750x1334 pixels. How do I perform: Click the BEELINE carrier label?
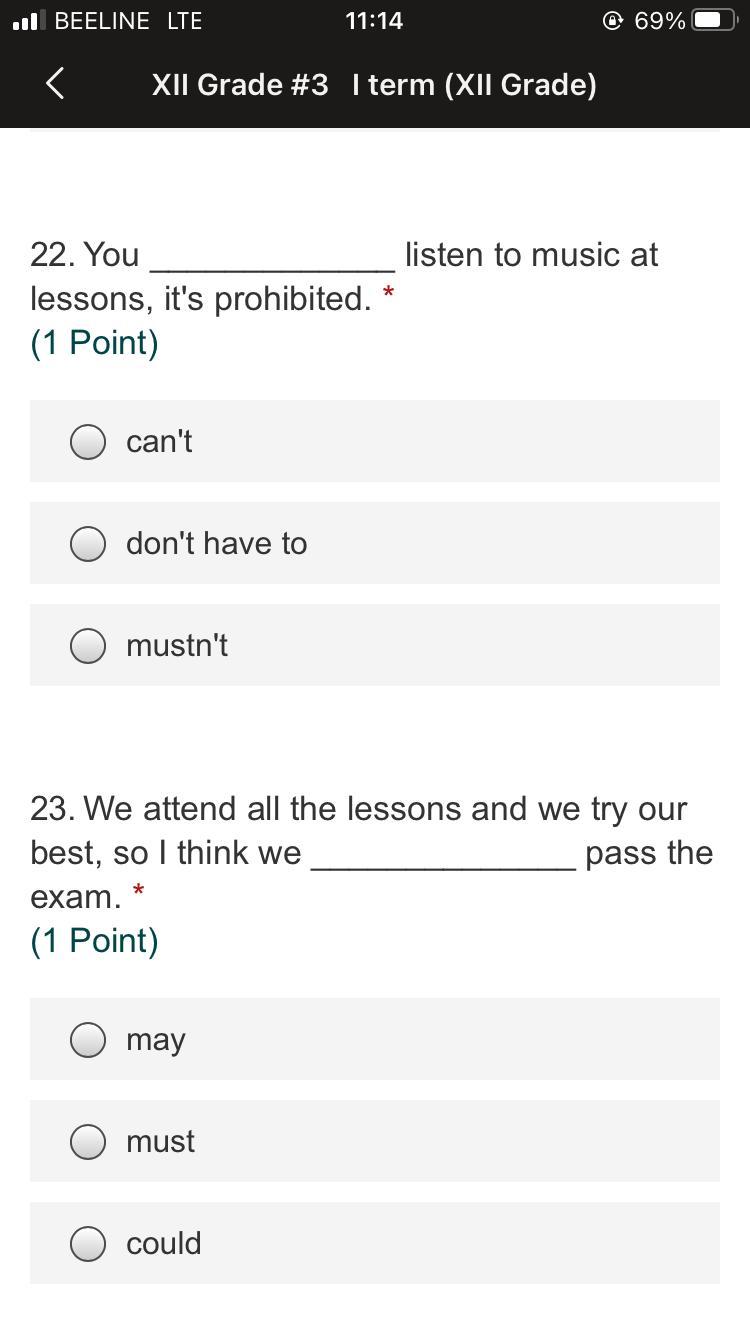(102, 21)
